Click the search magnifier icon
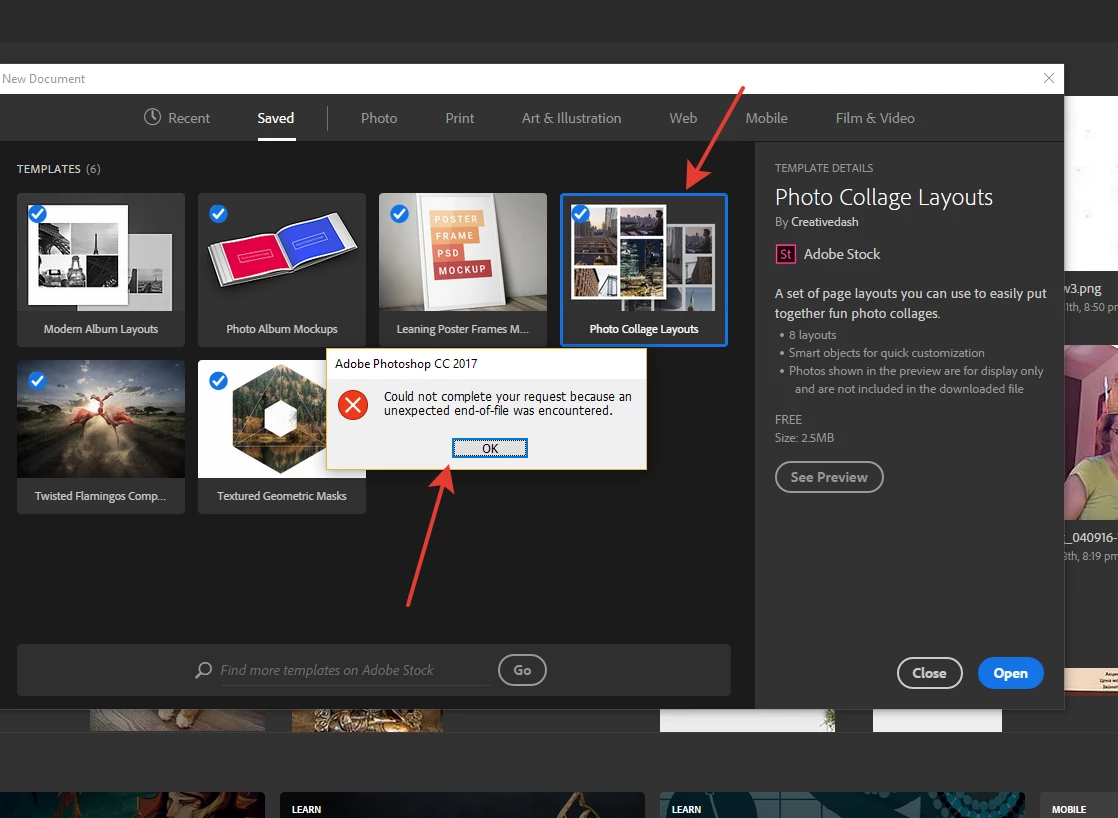This screenshot has width=1118, height=818. [x=204, y=670]
